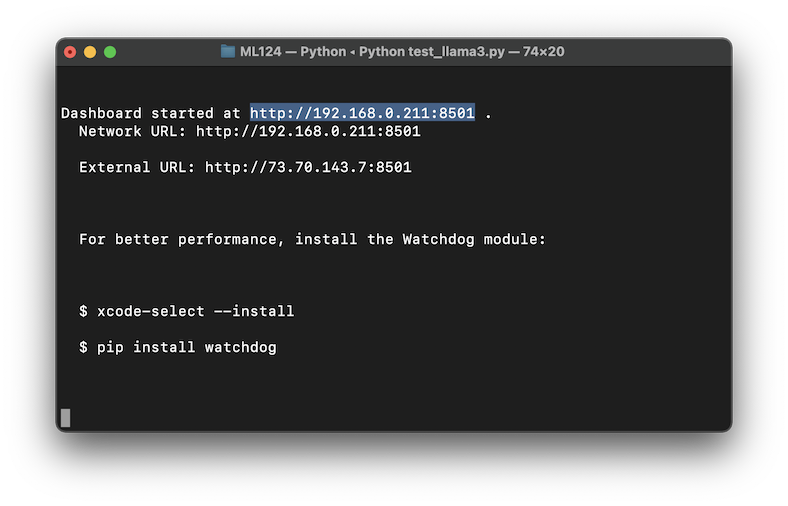The width and height of the screenshot is (788, 506).
Task: Click the gray terminal cursor block
Action: pyautogui.click(x=65, y=418)
